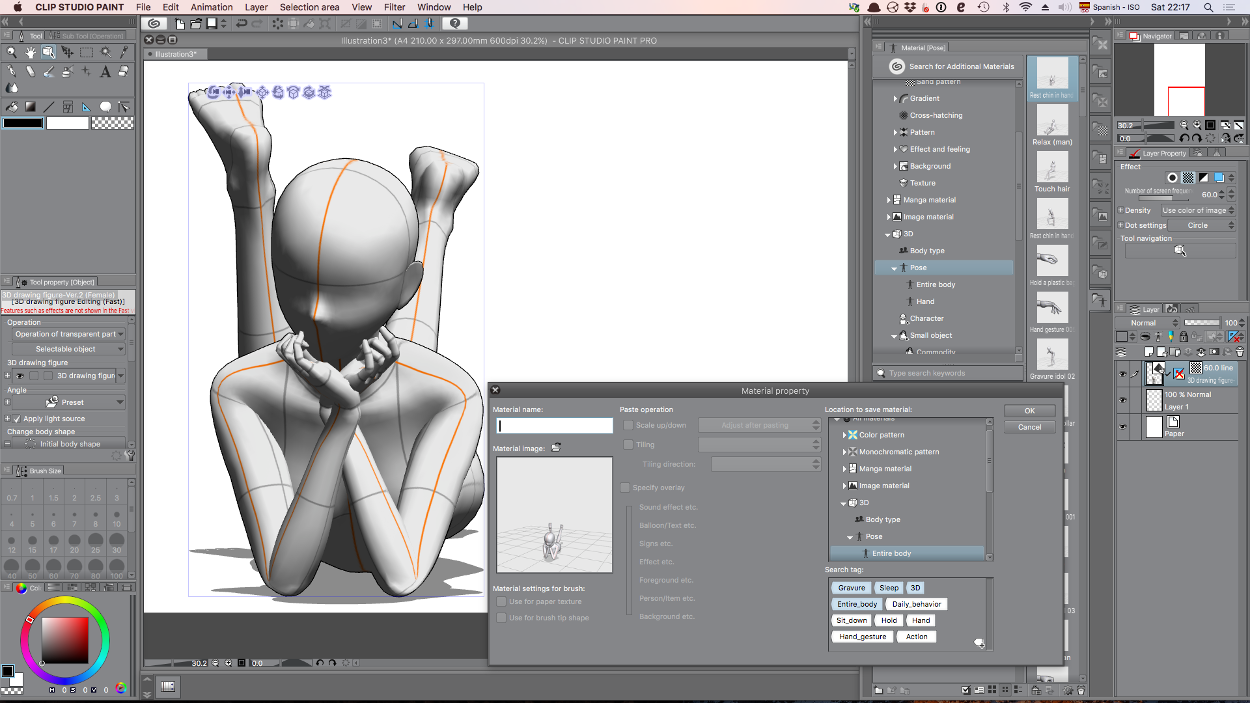Select the Zoom tool in the toolbar
The image size is (1250, 703).
pos(13,52)
